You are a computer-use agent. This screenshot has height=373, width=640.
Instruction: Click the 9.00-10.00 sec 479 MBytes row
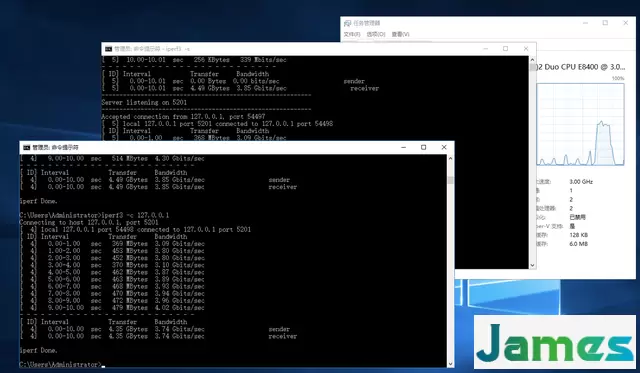112,308
